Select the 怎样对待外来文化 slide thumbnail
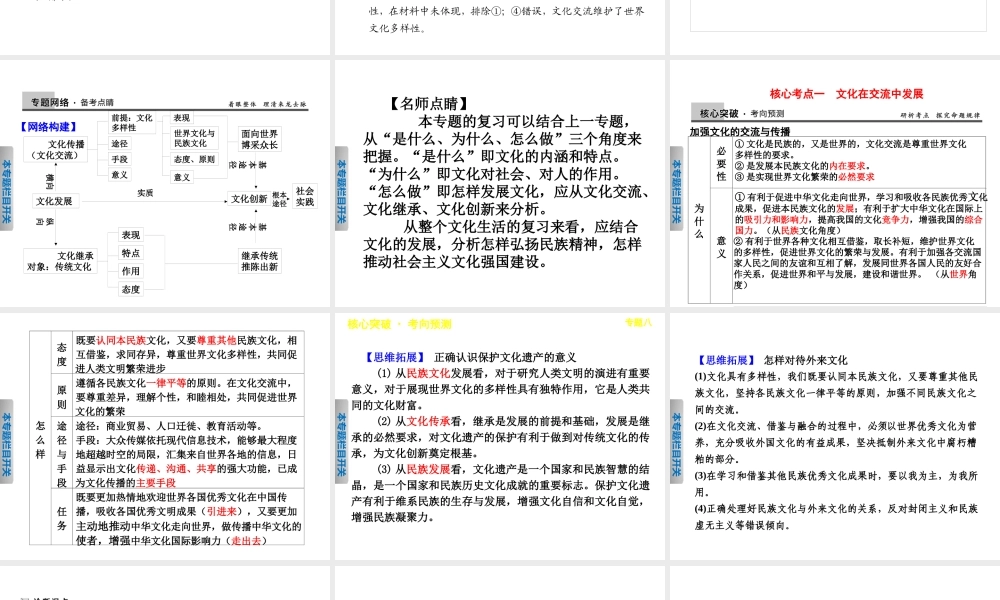 tap(835, 436)
